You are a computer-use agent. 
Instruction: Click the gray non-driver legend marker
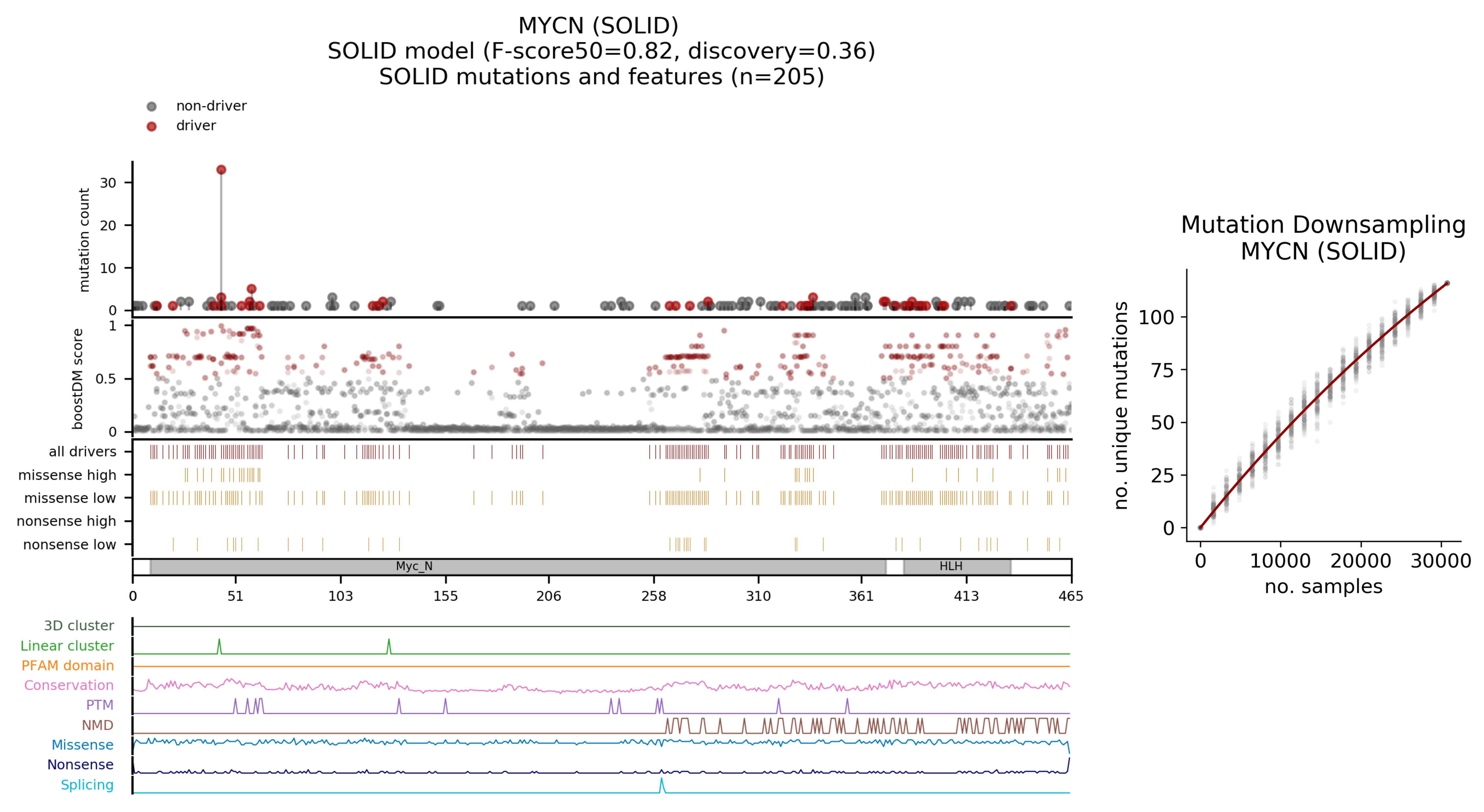pos(152,106)
